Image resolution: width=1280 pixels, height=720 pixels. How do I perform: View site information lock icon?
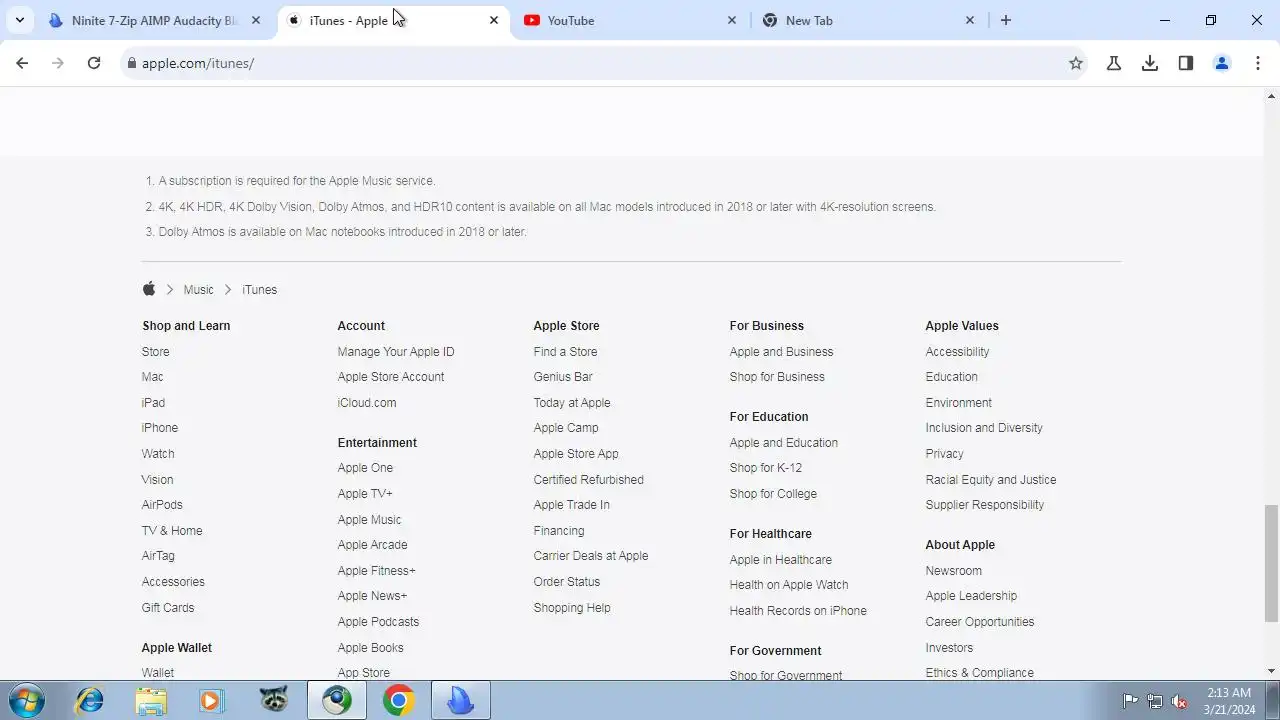tap(130, 63)
